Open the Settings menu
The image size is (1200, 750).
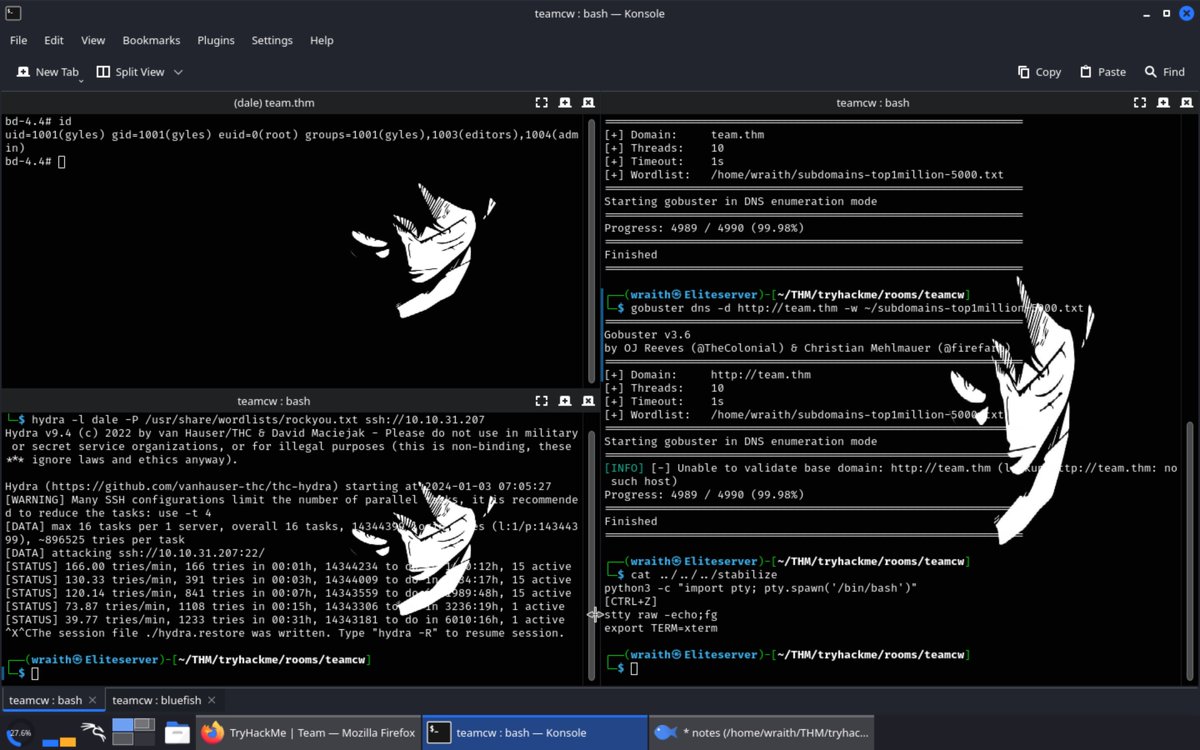tap(272, 40)
